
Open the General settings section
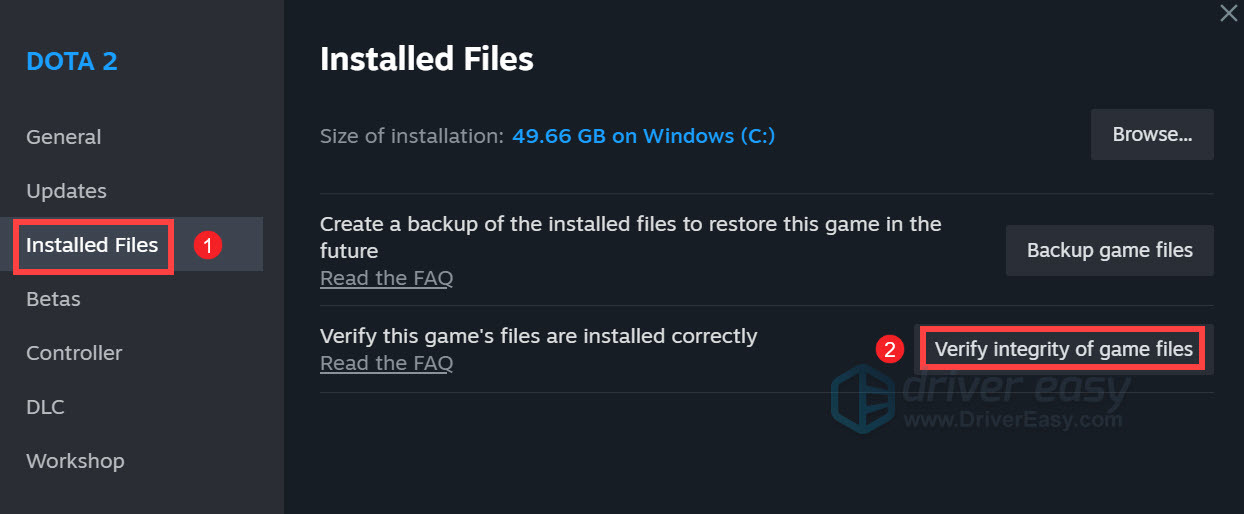(63, 137)
